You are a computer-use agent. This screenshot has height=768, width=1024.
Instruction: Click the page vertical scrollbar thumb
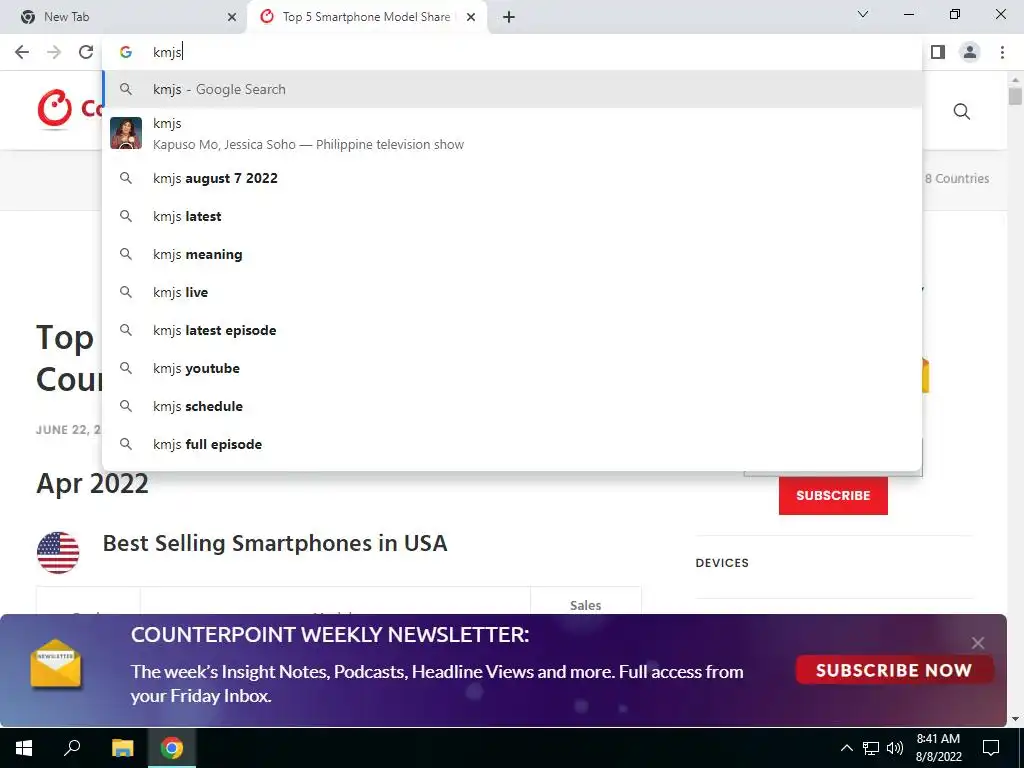[1015, 96]
